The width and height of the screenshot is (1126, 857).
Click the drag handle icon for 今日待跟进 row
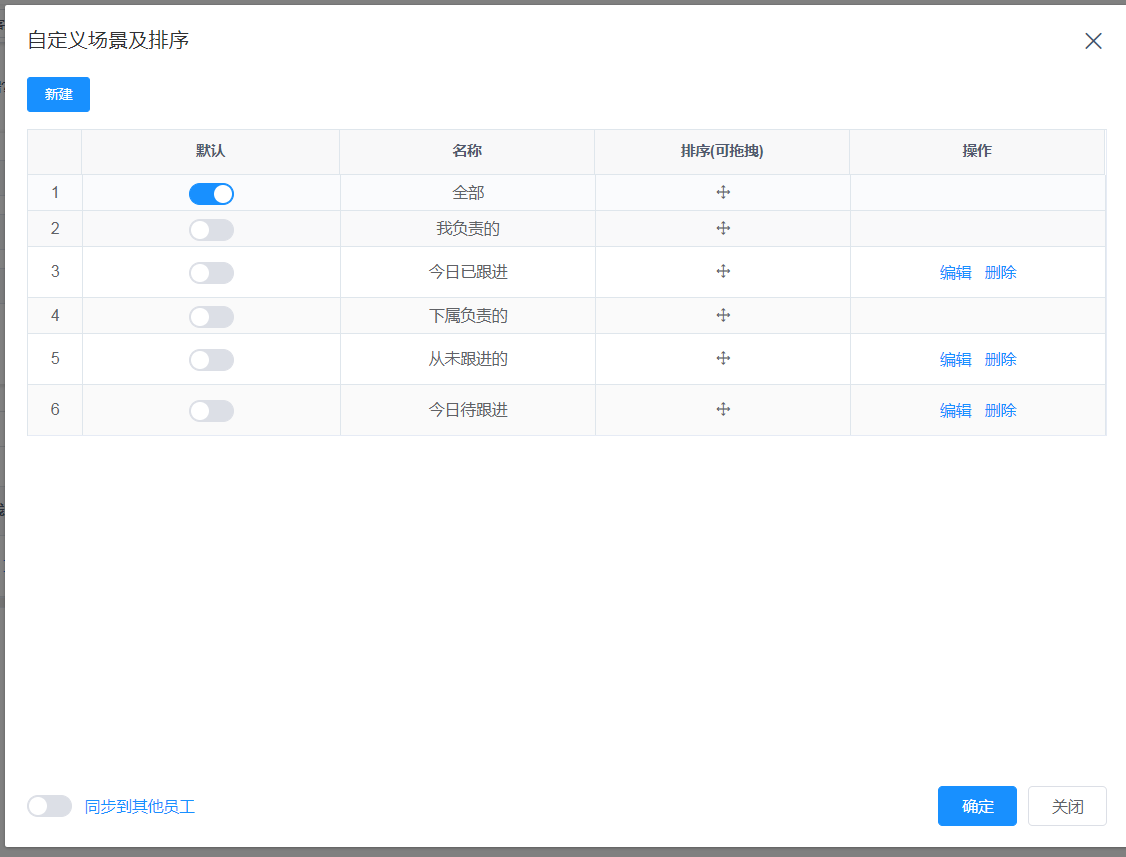(723, 409)
